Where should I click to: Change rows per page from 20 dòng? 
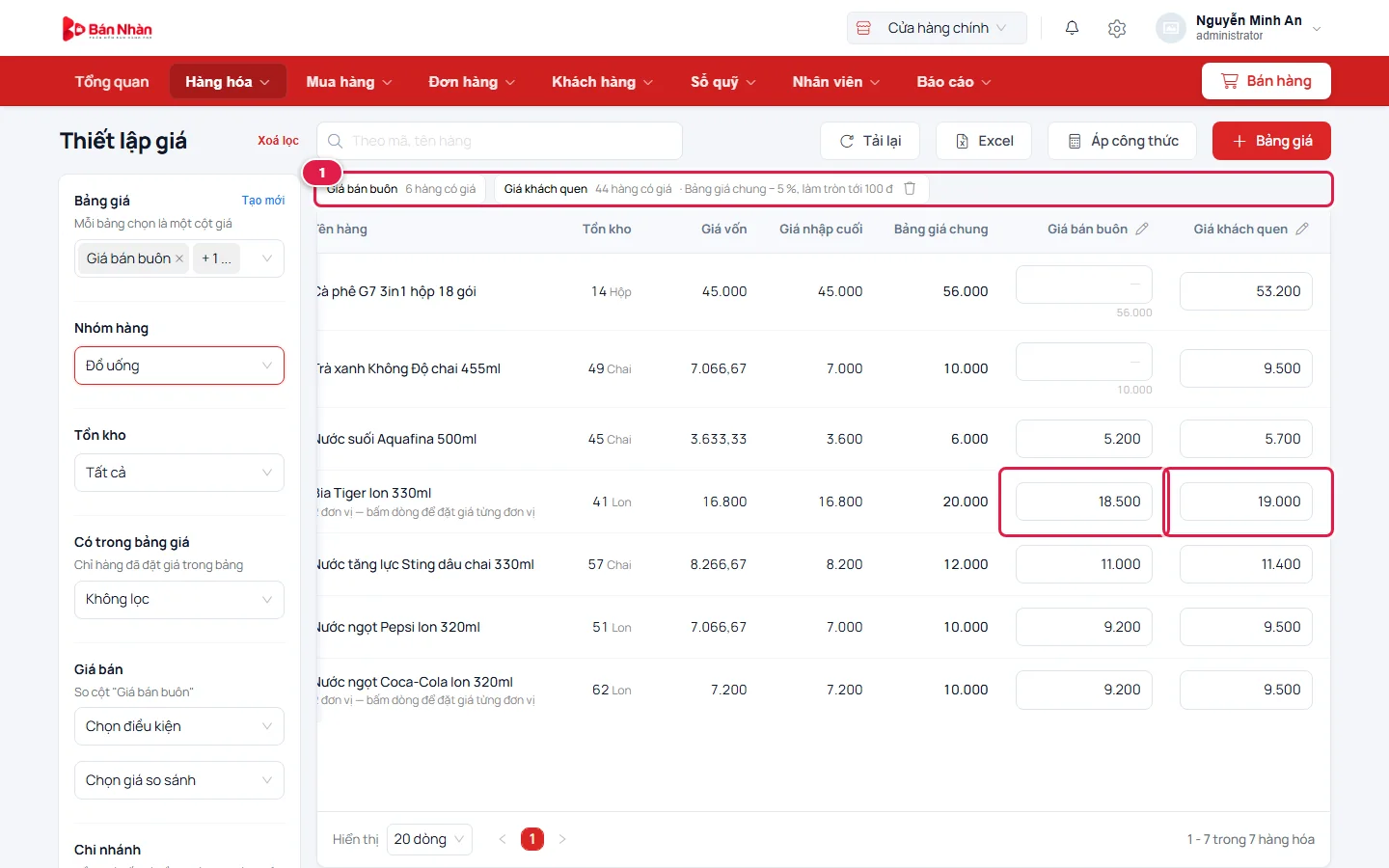point(429,839)
